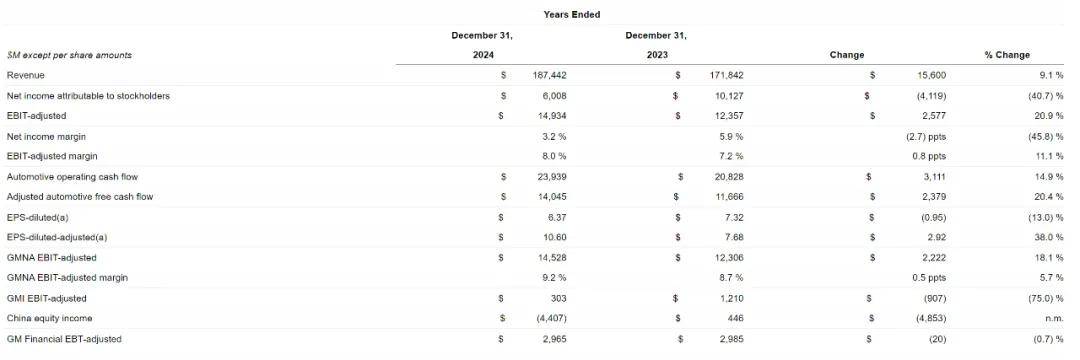Screen dimensions: 1080x360
Task: Click the December 31, 2024 column header
Action: pyautogui.click(x=482, y=45)
